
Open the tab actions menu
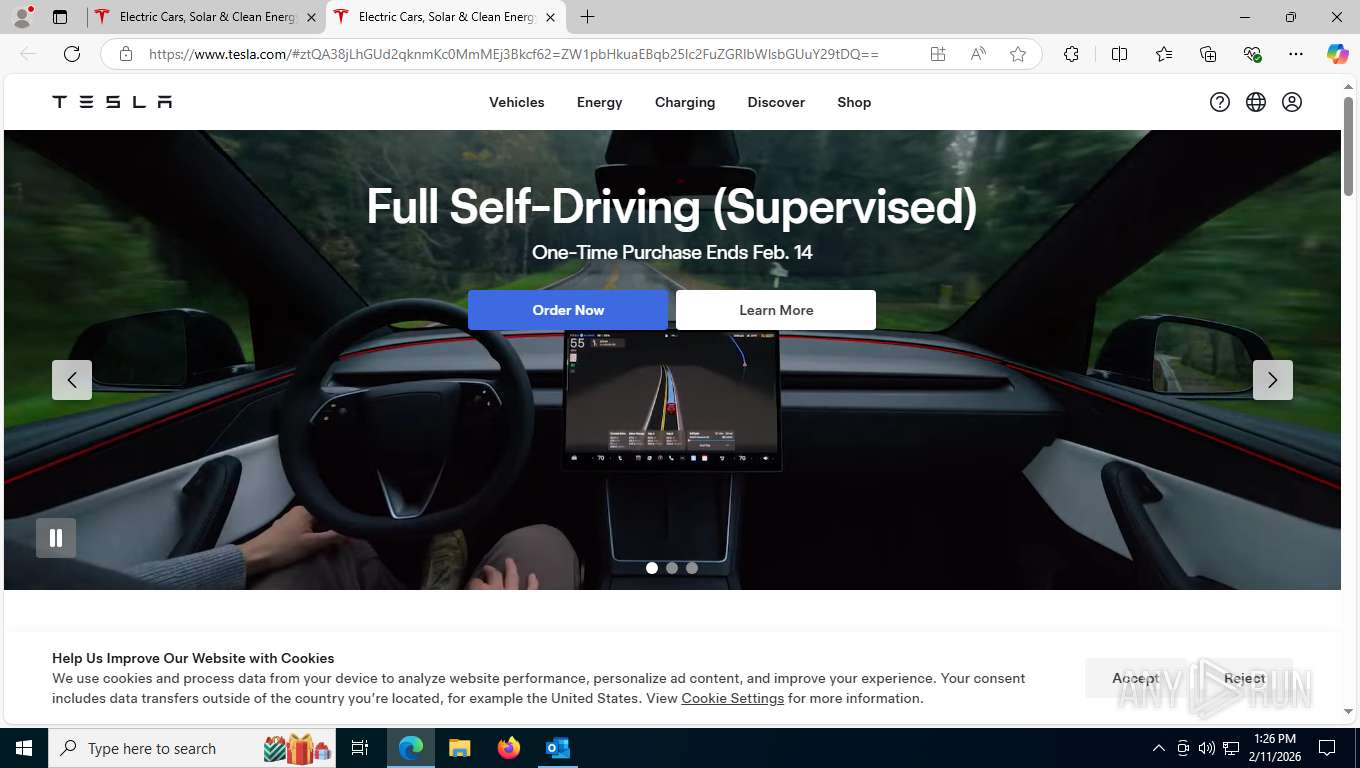click(60, 17)
